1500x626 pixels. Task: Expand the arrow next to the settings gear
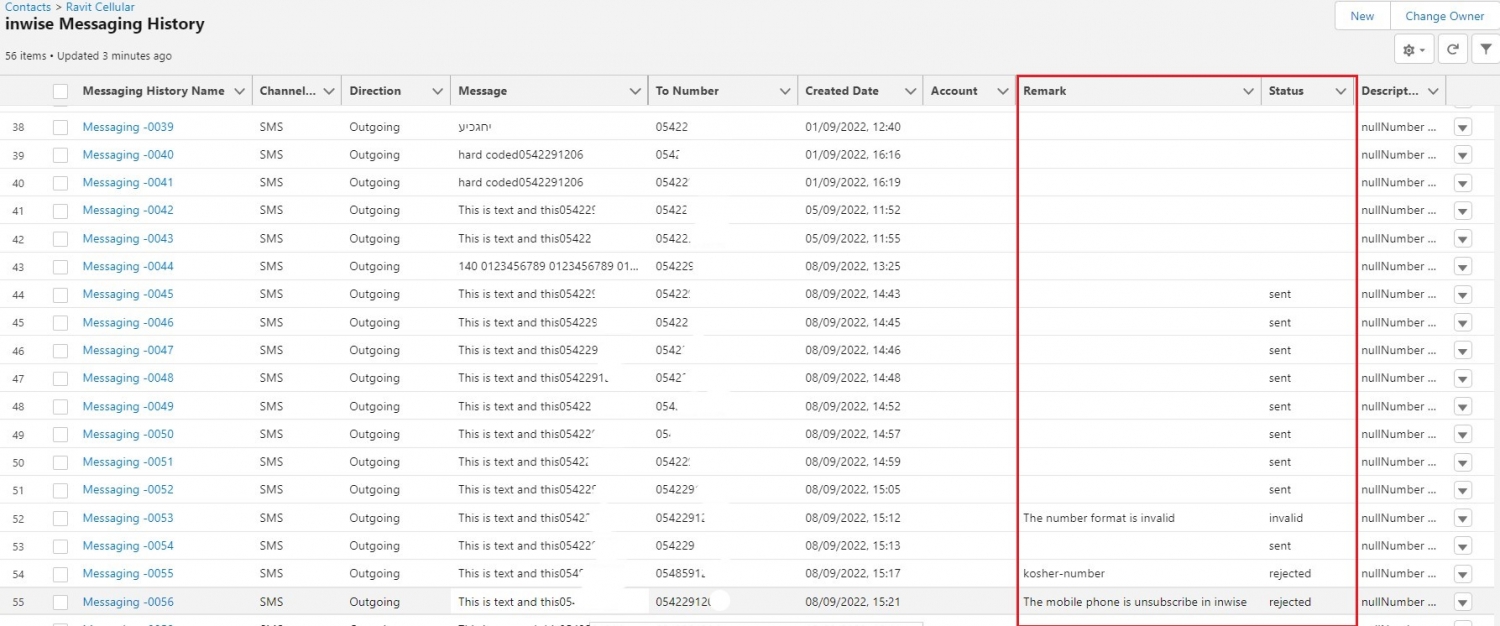pyautogui.click(x=1421, y=48)
